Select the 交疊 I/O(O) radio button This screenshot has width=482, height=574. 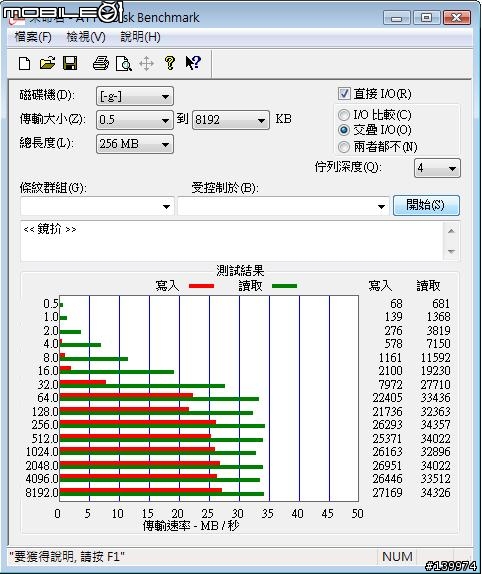click(344, 130)
